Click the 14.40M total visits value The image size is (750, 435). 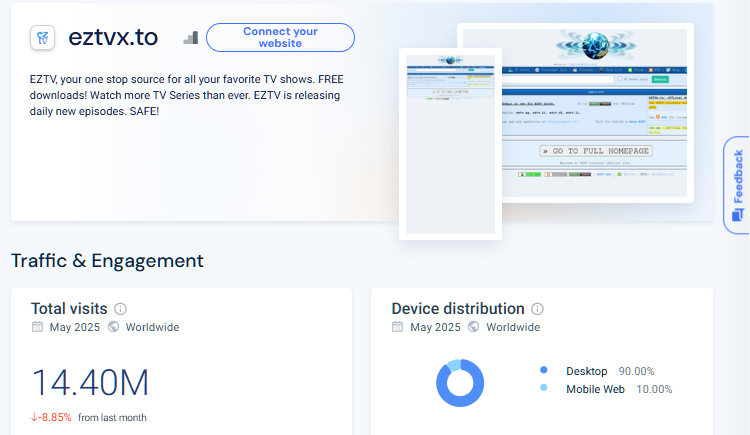click(90, 383)
